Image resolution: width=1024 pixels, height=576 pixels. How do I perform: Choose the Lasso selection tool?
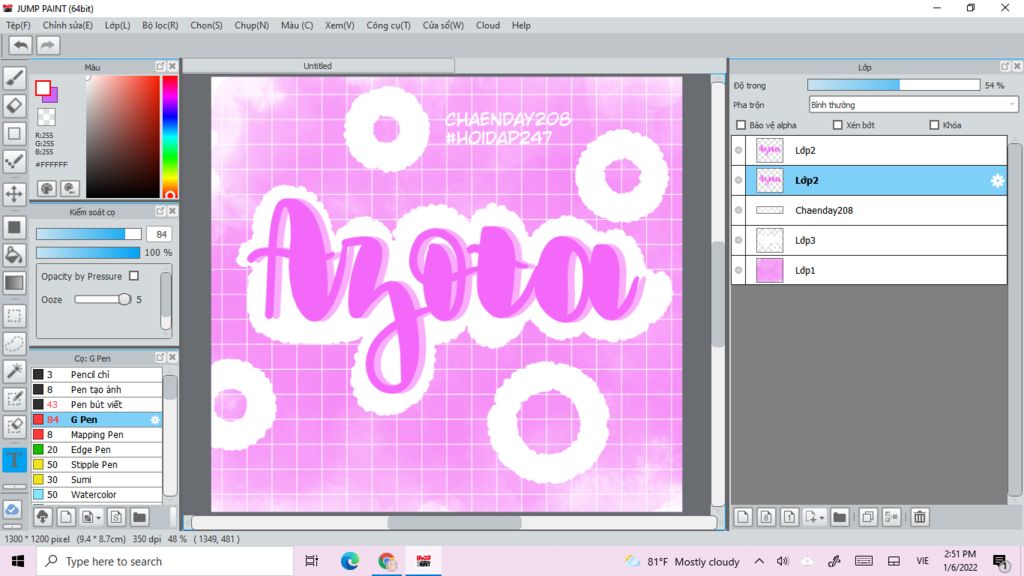14,344
